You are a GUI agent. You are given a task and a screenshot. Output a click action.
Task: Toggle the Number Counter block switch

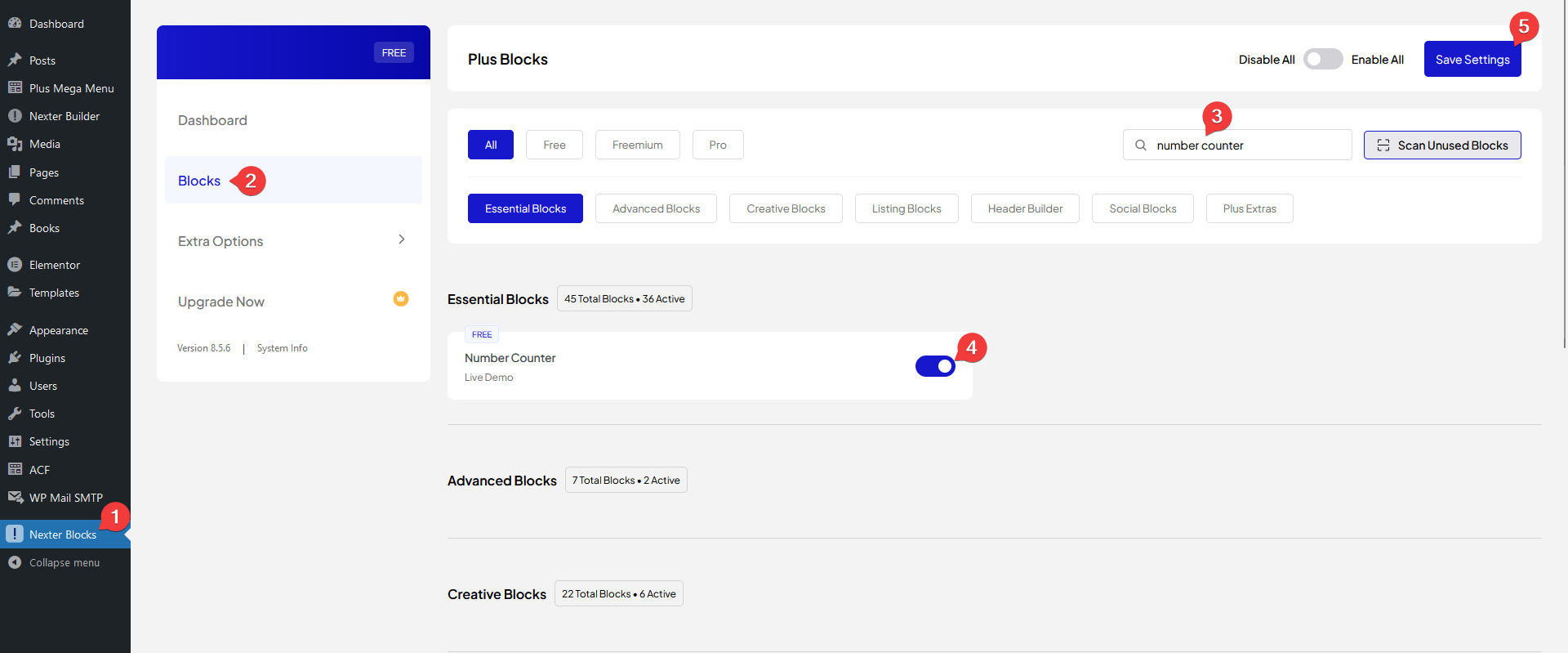935,366
